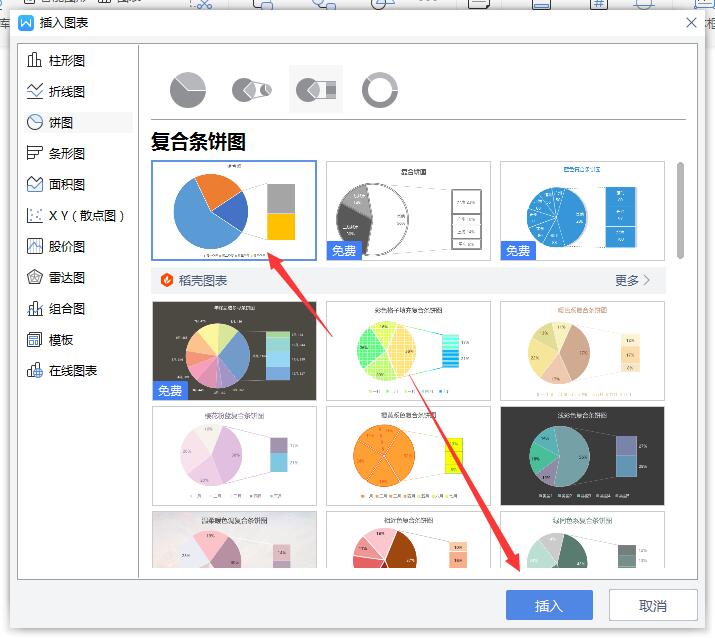Click the template list vertical scrollbar
The image size is (715, 638).
tap(680, 210)
